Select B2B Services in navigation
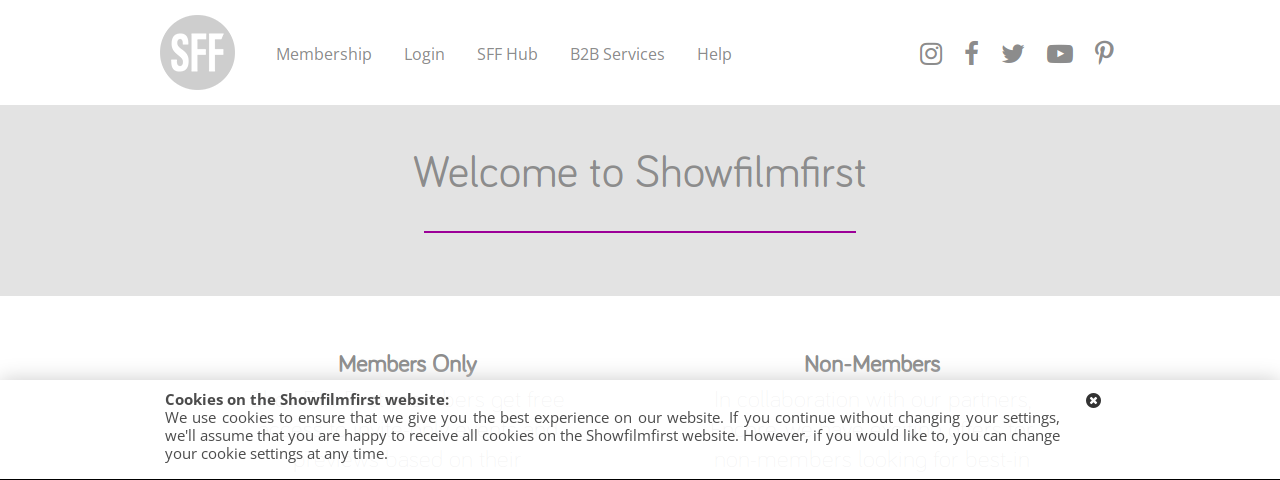Screen dimensions: 1280x480 click(x=617, y=54)
